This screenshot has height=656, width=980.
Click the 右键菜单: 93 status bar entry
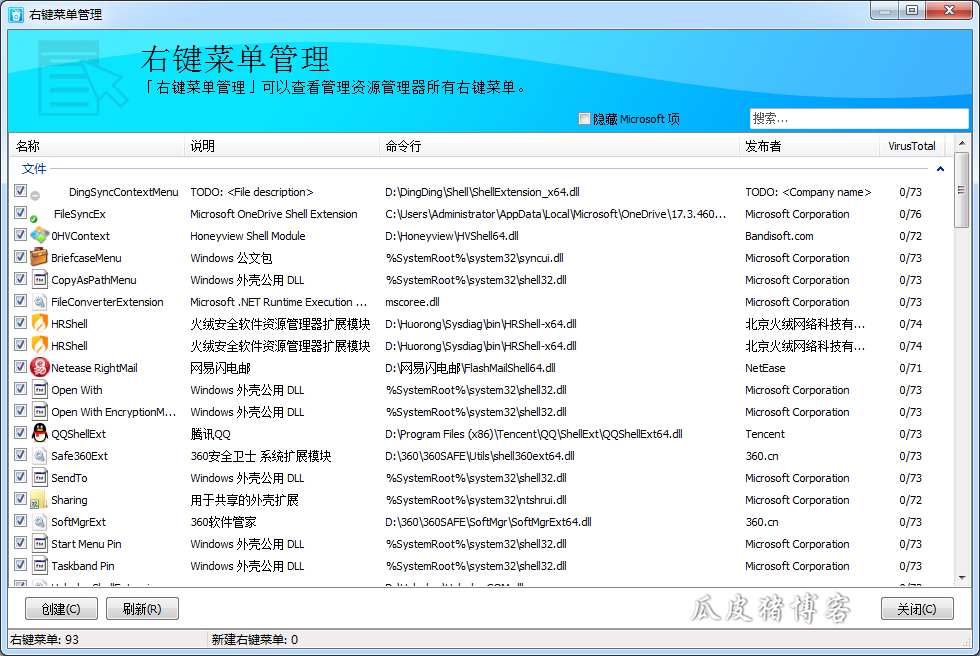45,640
